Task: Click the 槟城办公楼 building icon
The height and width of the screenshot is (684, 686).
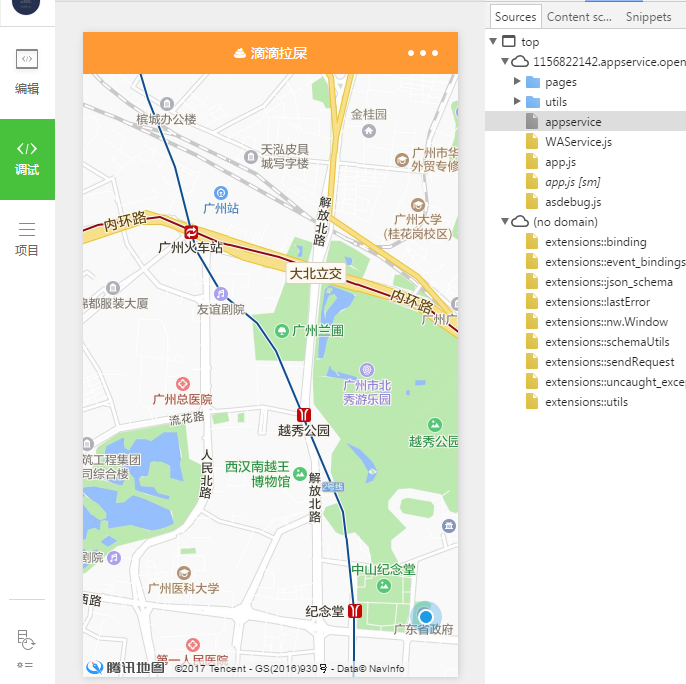Action: coord(167,104)
